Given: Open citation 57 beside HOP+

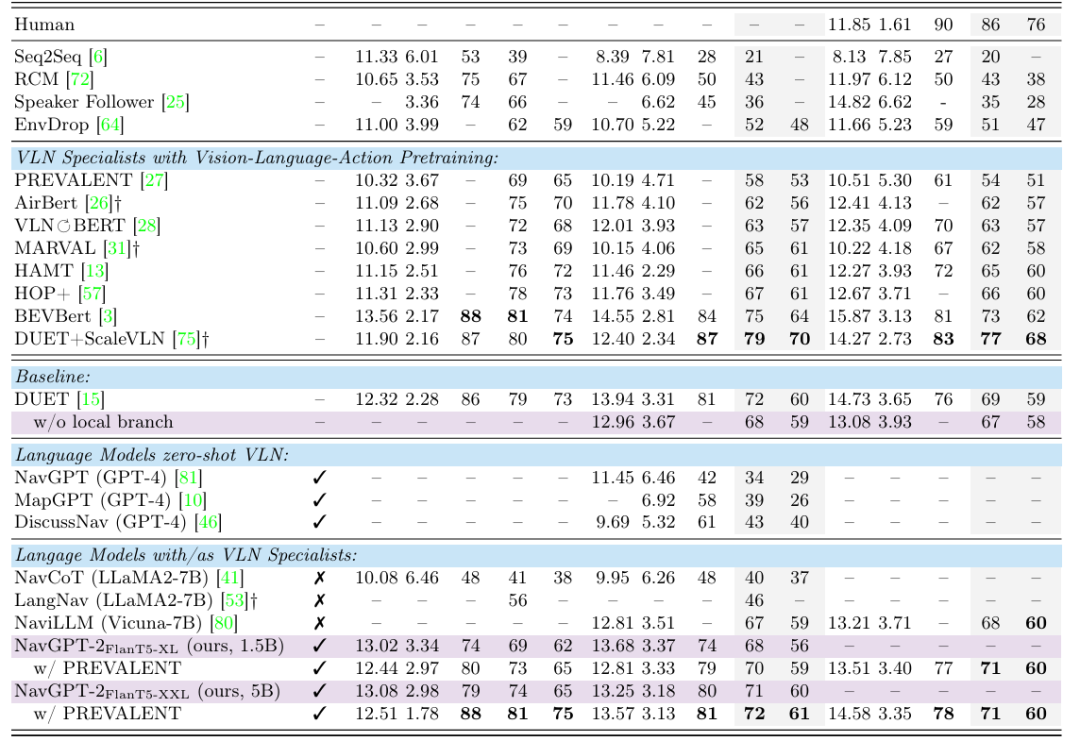Looking at the screenshot, I should [92, 294].
